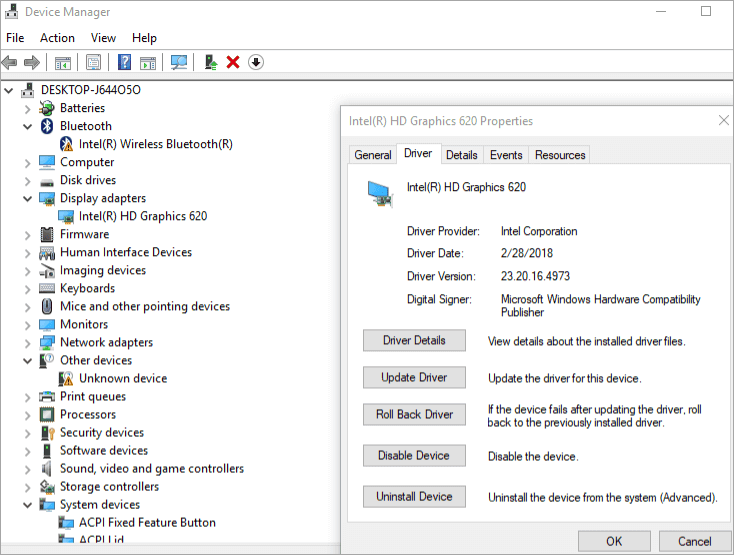Image resolution: width=734 pixels, height=555 pixels.
Task: Collapse the System devices node
Action: [x=28, y=505]
